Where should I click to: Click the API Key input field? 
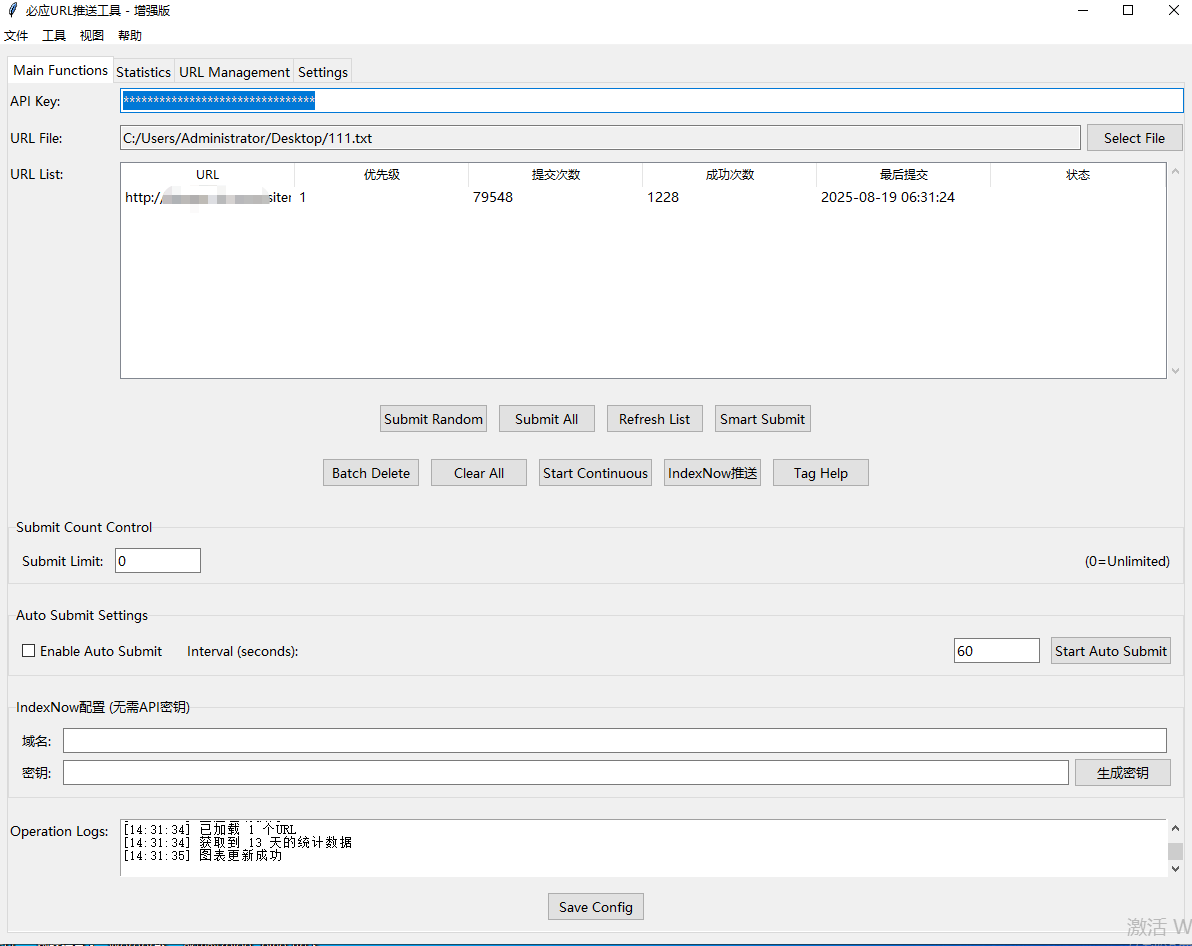[651, 100]
